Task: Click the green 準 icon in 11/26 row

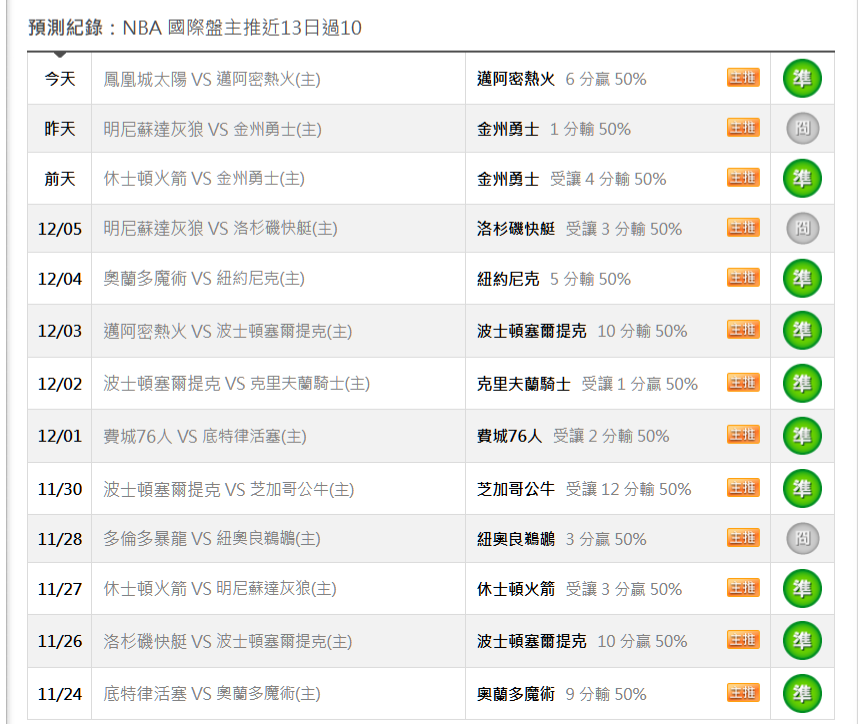Action: (802, 641)
